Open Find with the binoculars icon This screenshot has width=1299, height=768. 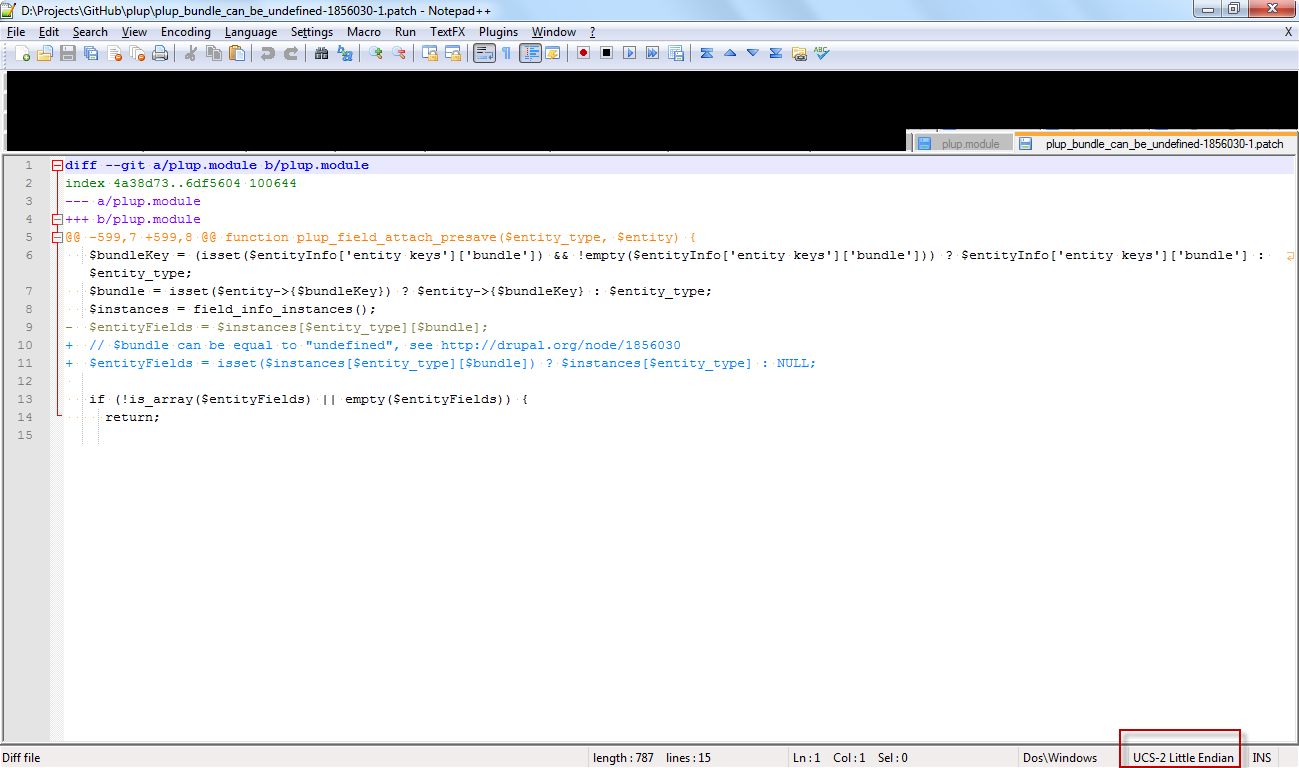pyautogui.click(x=321, y=53)
